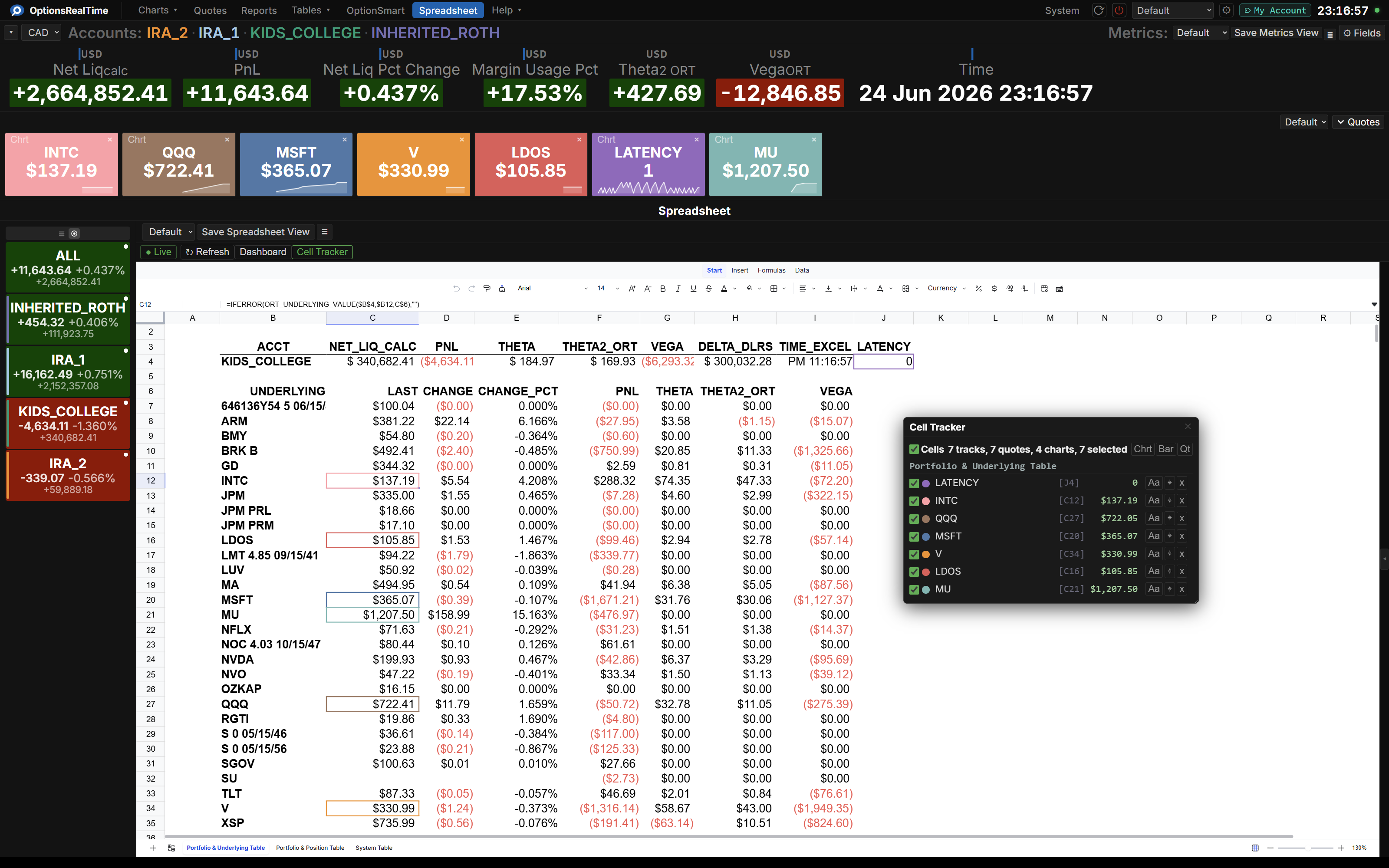Expand the Quotes dropdown on the right
Screen dimensions: 1389x868
tap(1358, 122)
